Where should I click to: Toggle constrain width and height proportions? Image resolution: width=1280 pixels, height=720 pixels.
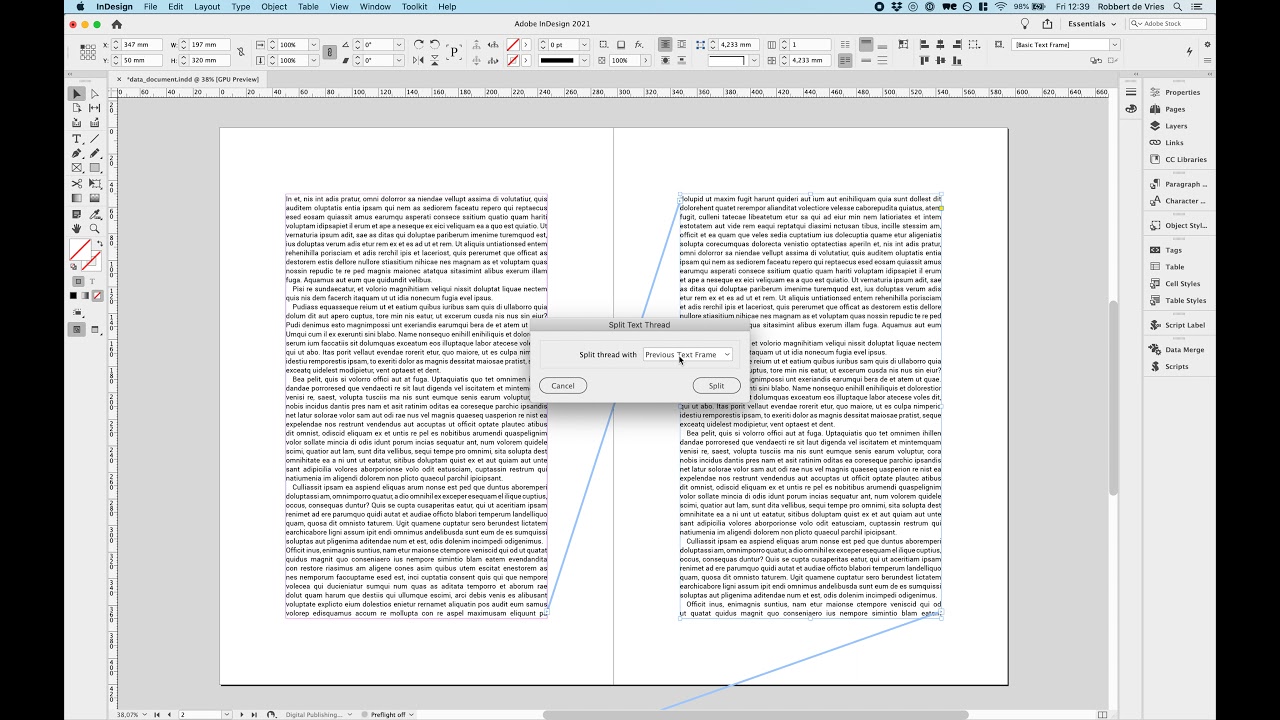point(240,52)
